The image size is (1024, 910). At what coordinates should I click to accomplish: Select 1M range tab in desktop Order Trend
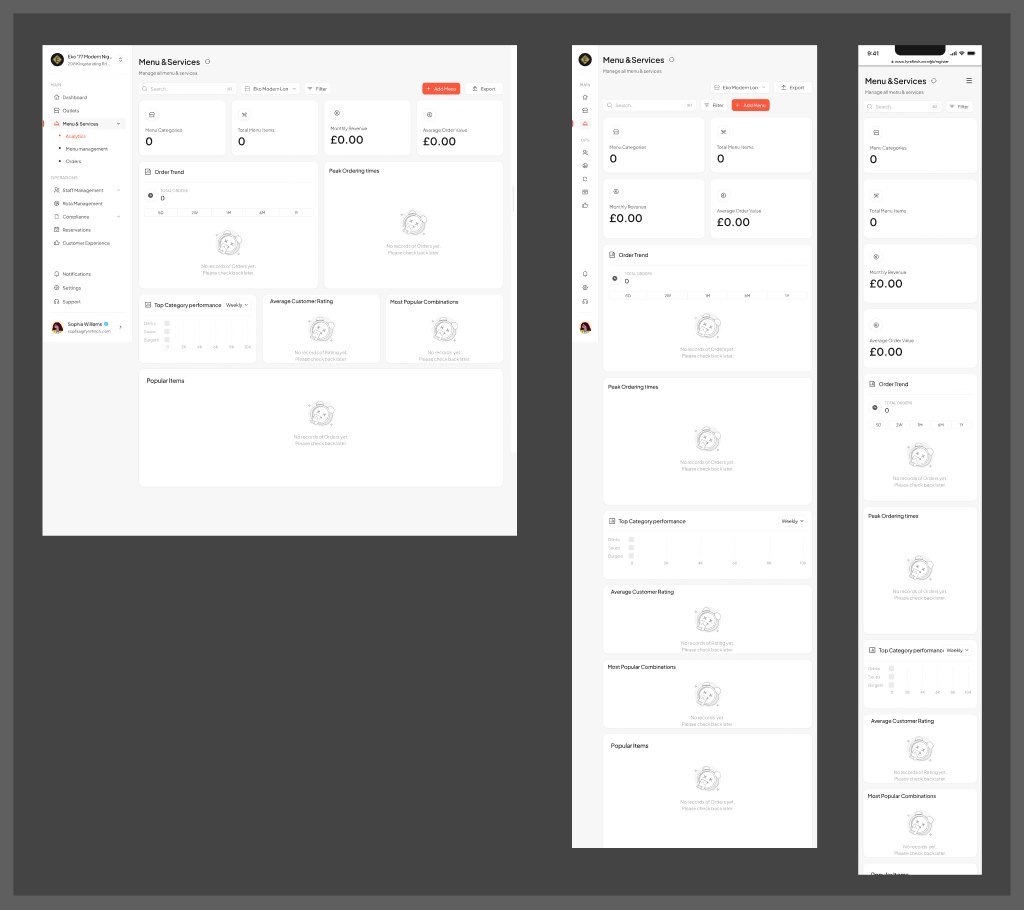click(x=229, y=212)
